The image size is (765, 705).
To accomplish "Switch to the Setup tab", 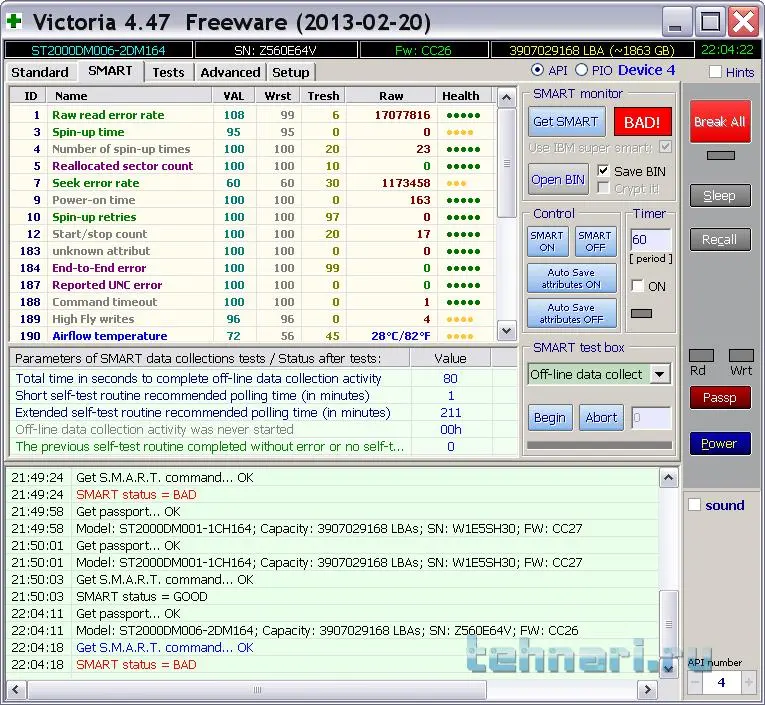I will tap(290, 72).
